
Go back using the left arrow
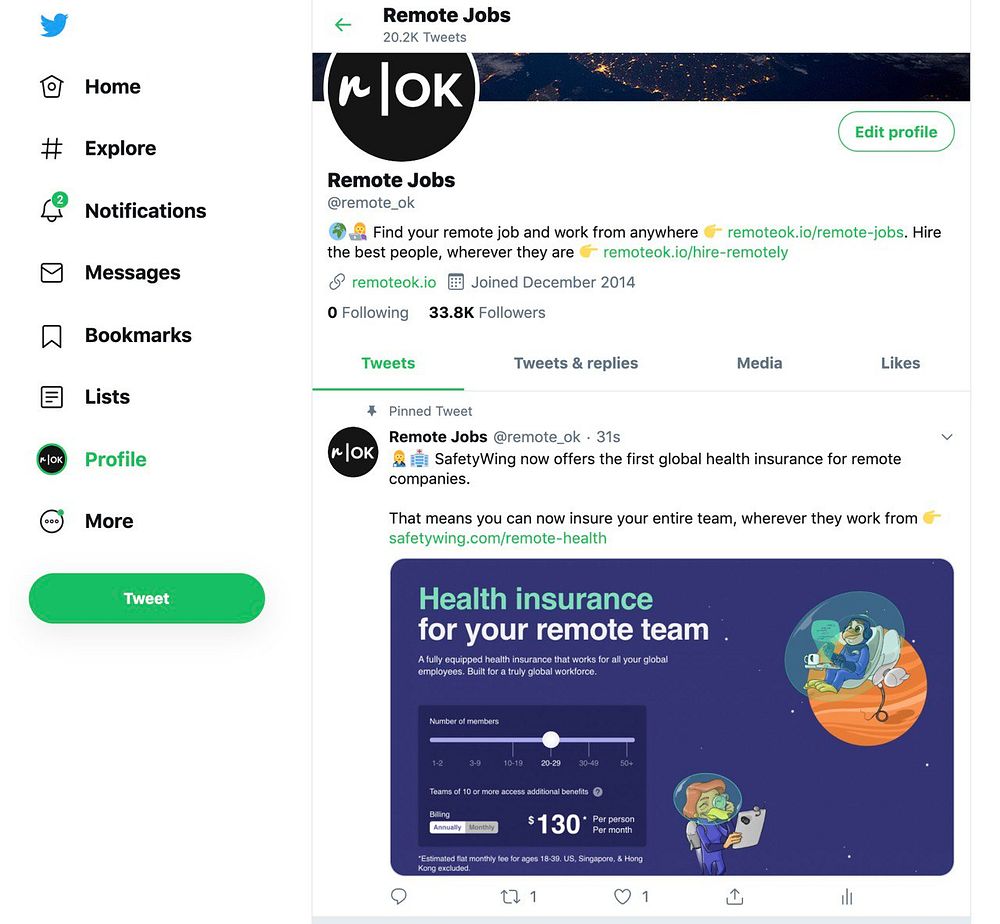[x=343, y=25]
